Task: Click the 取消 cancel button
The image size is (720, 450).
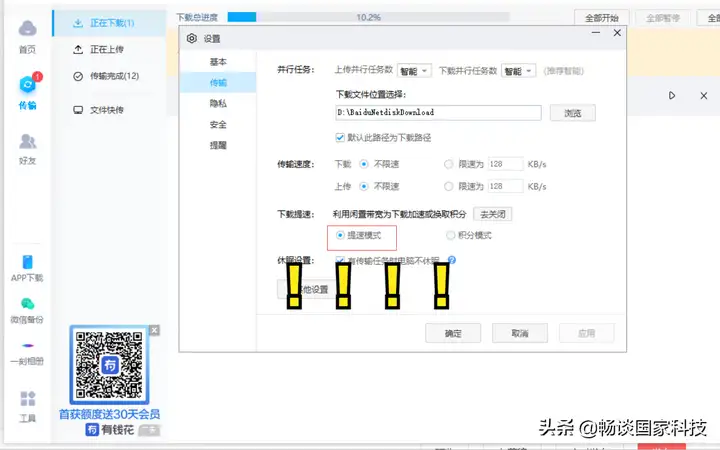Action: click(x=520, y=333)
